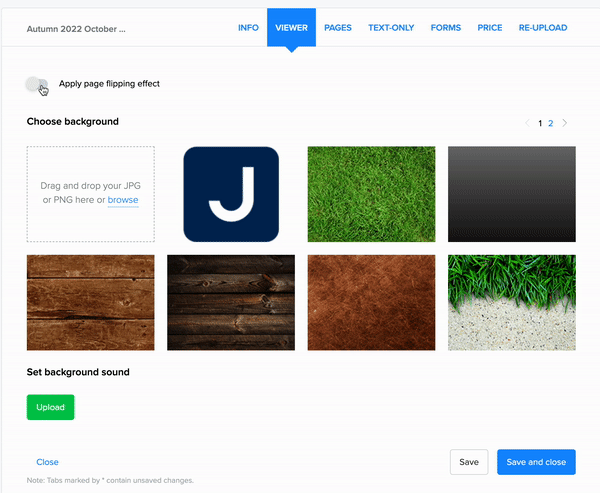The height and width of the screenshot is (493, 600).
Task: Click the Close link at bottom left
Action: 47,462
